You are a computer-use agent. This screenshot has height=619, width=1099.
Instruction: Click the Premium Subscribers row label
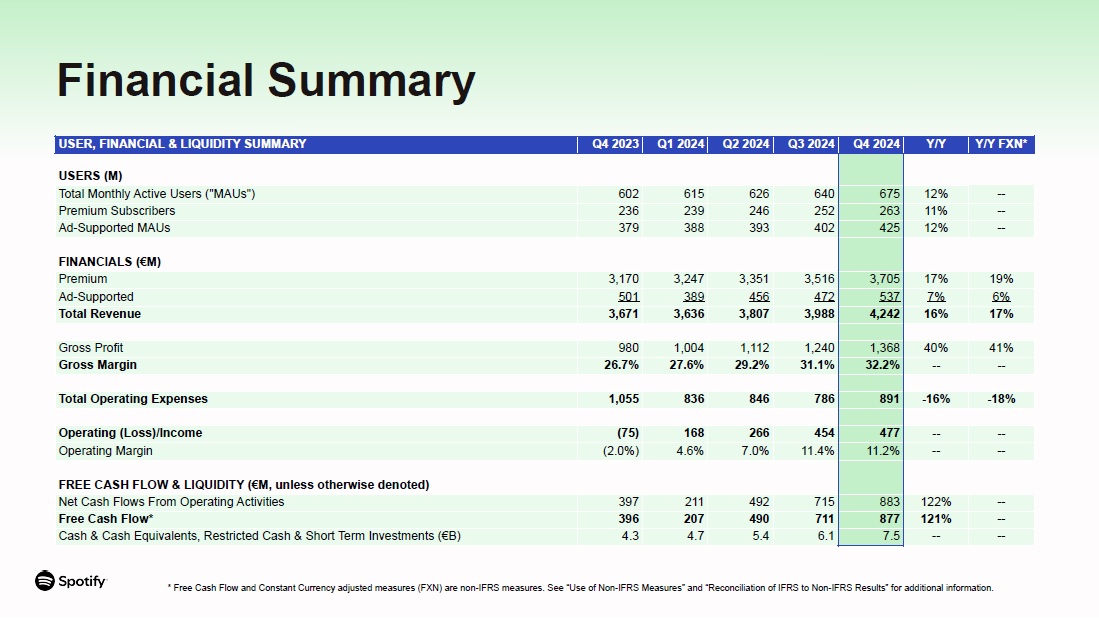click(x=117, y=211)
